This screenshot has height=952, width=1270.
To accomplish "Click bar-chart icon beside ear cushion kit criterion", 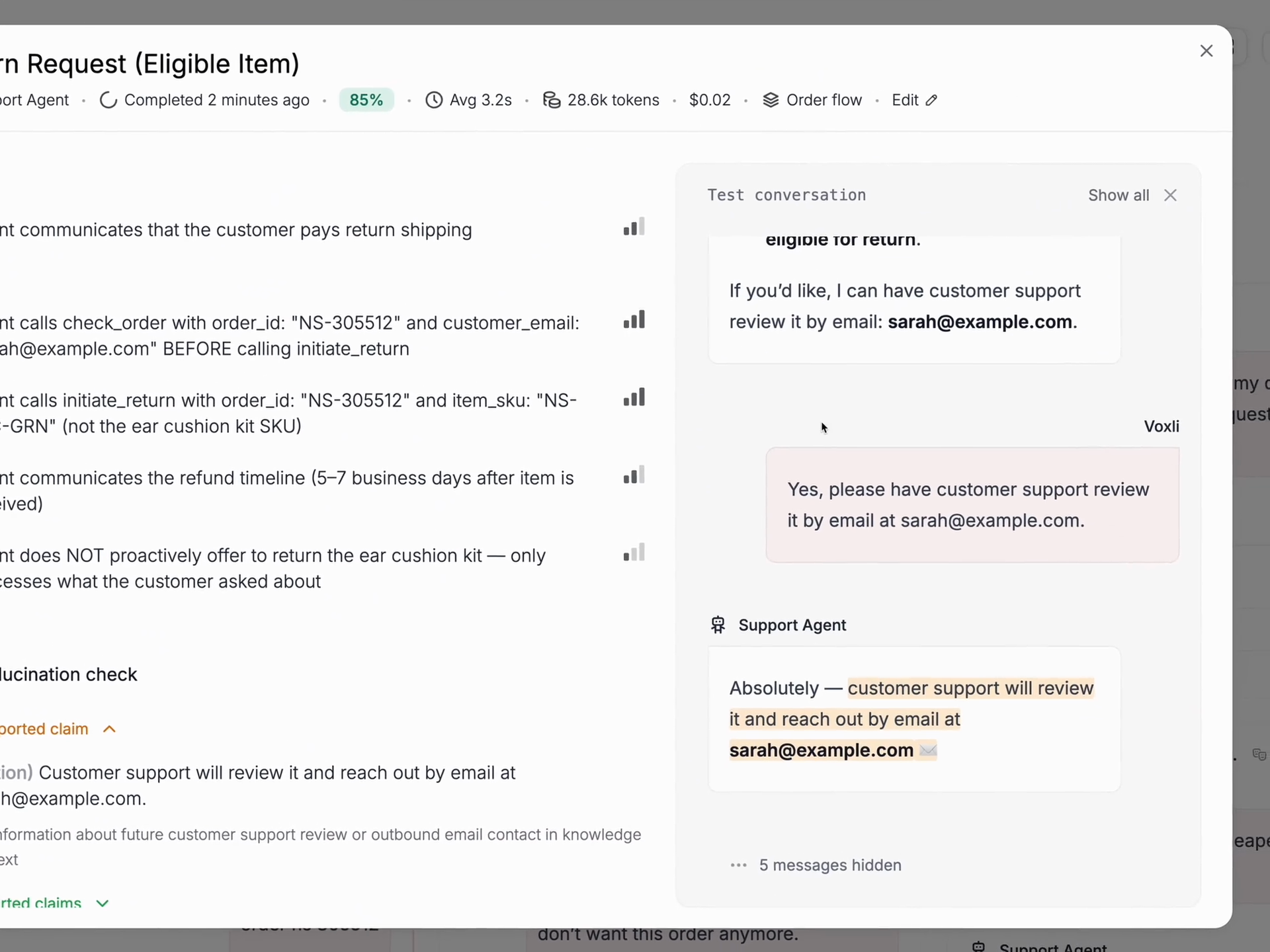I will coord(634,553).
